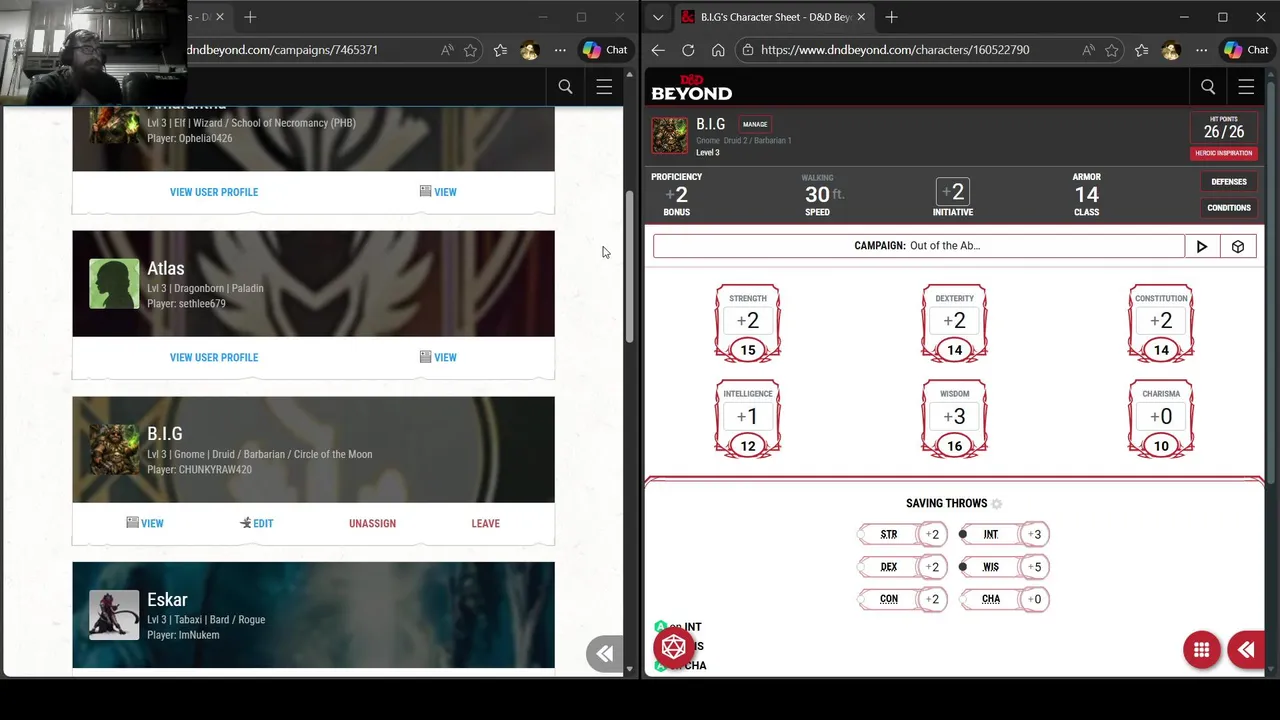1280x720 pixels.
Task: Open the grid navigation menu on character sheet
Action: 1202,650
